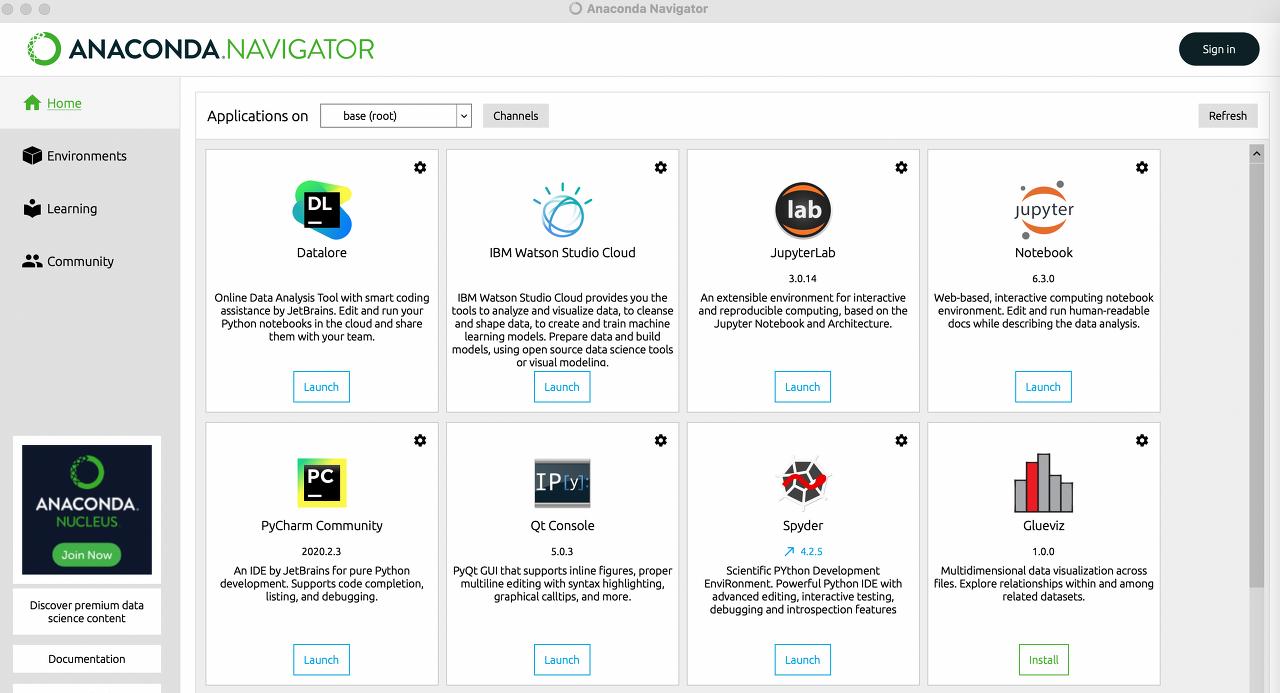
Task: Click the Anaconda Navigator logo in header
Action: click(x=201, y=48)
